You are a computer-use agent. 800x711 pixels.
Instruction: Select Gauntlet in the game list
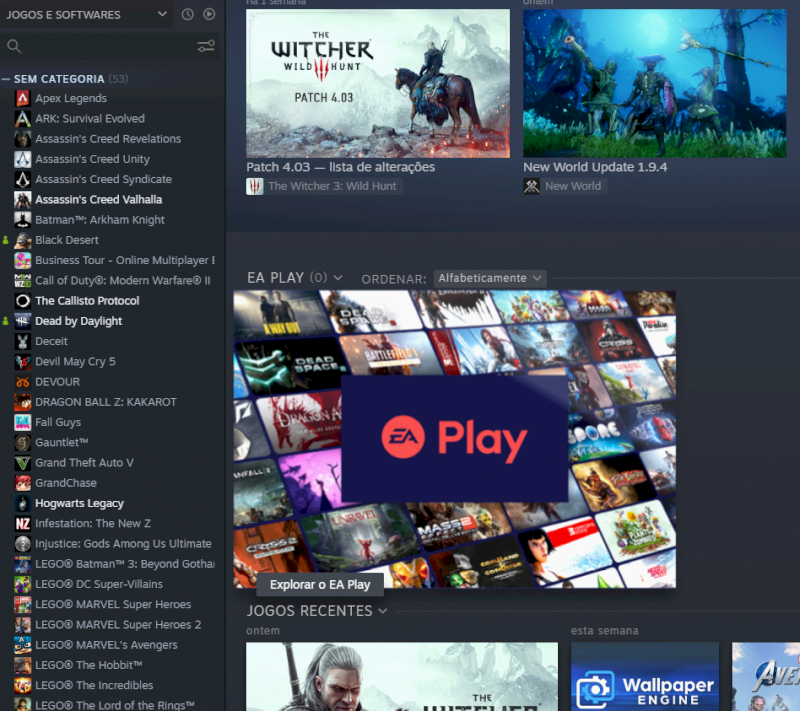[61, 442]
